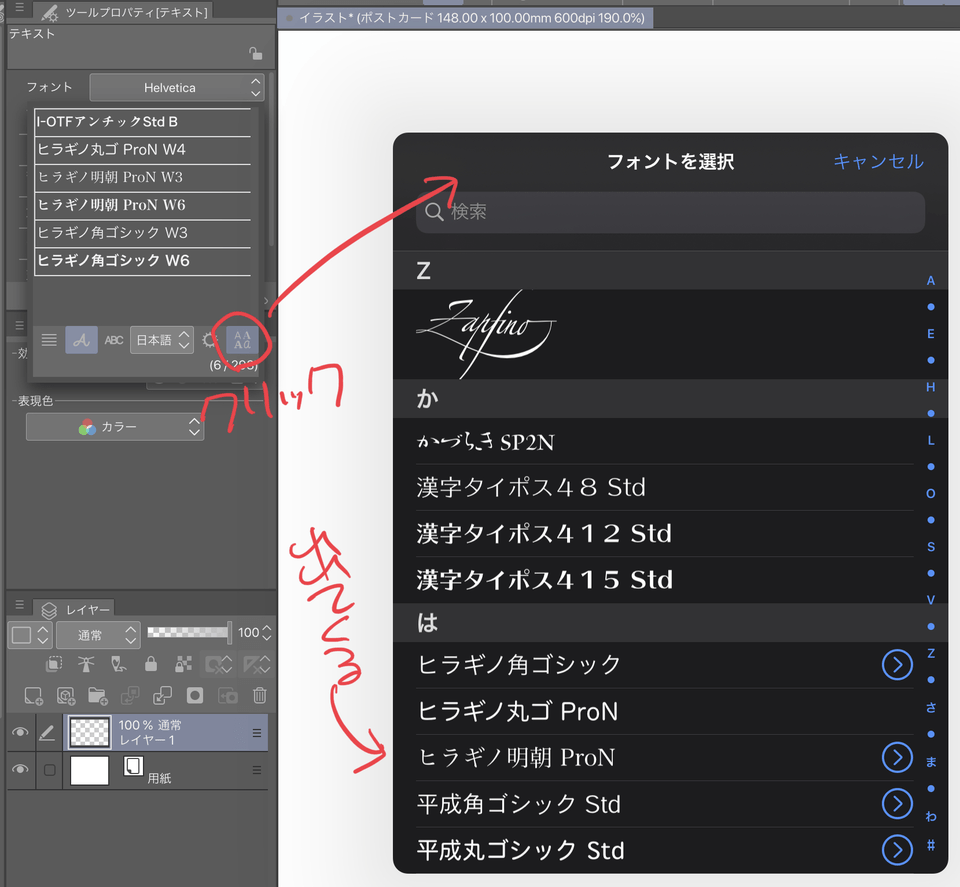This screenshot has height=887, width=960.
Task: Click the layer opacity slider
Action: 188,633
